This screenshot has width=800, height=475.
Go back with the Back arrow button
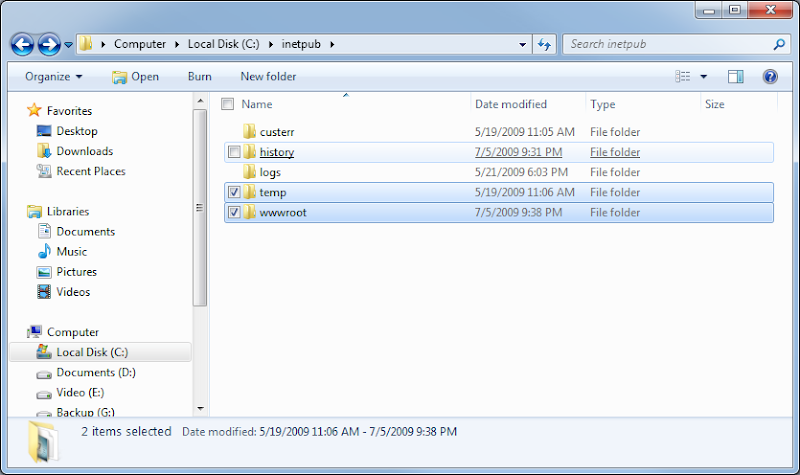coord(22,44)
